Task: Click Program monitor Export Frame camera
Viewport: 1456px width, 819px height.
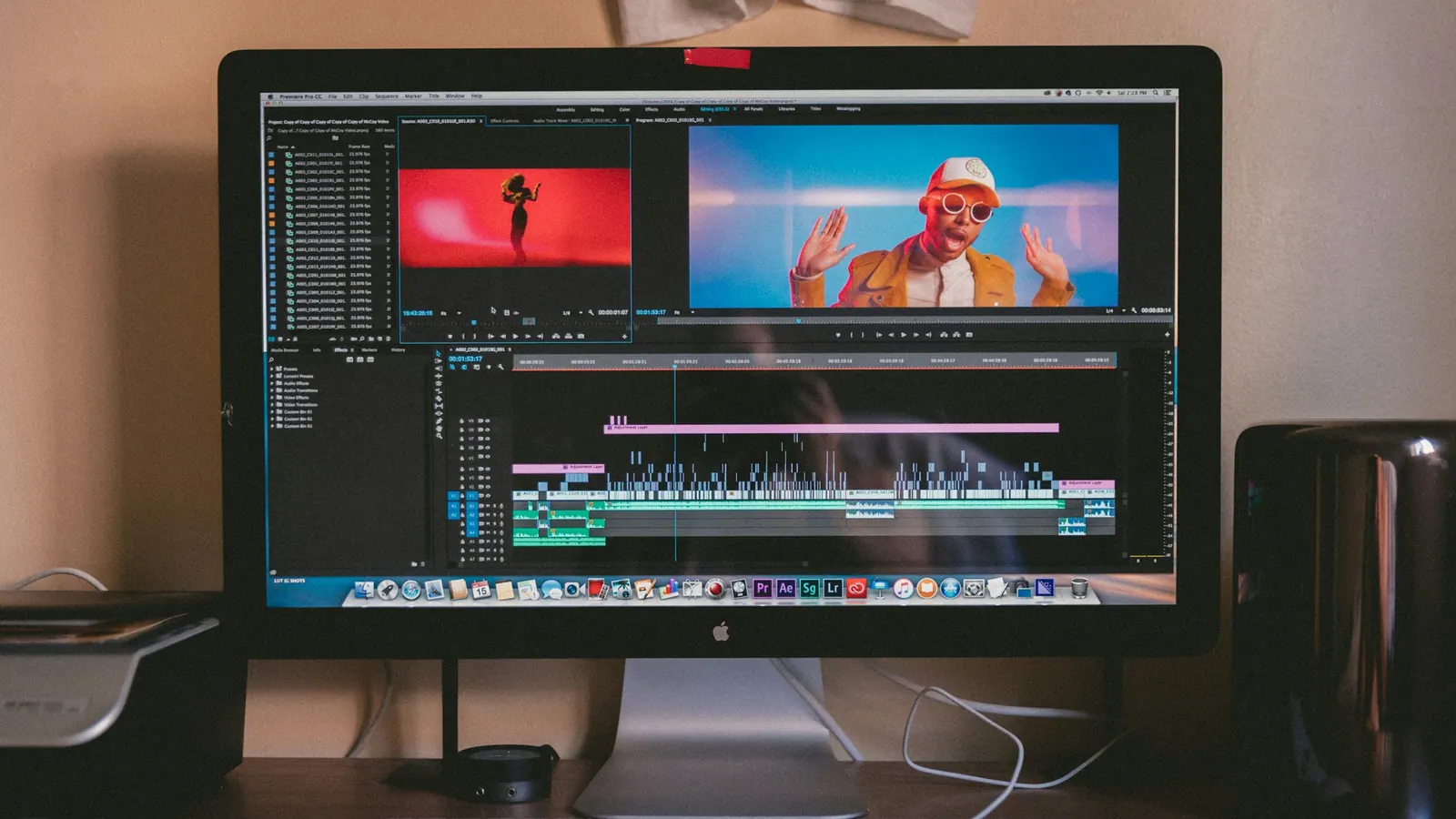Action: pyautogui.click(x=969, y=335)
